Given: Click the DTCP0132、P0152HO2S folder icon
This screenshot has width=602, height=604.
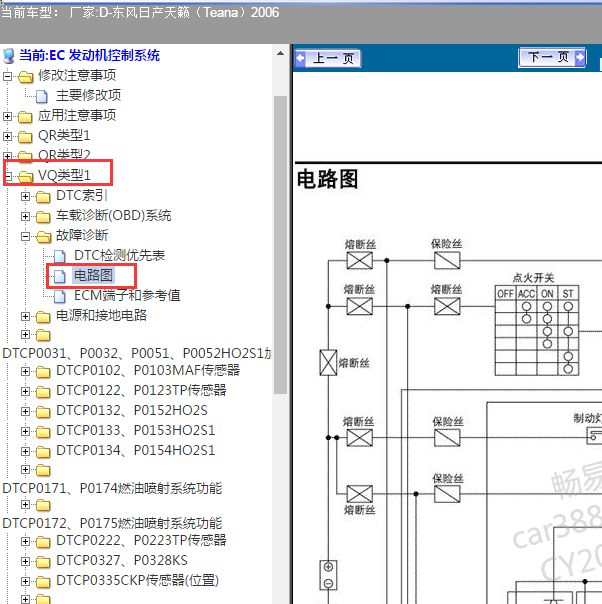Looking at the screenshot, I should click(x=43, y=412).
